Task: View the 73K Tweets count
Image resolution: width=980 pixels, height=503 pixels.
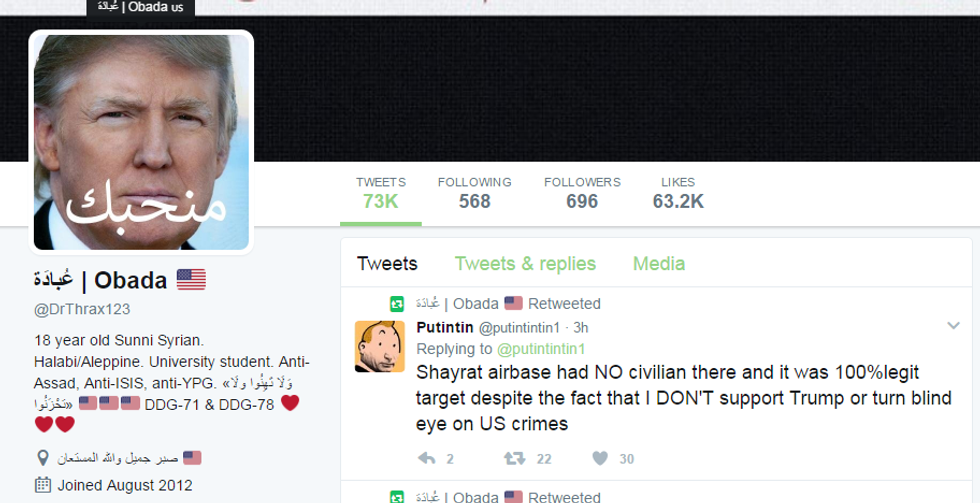Action: pyautogui.click(x=381, y=193)
